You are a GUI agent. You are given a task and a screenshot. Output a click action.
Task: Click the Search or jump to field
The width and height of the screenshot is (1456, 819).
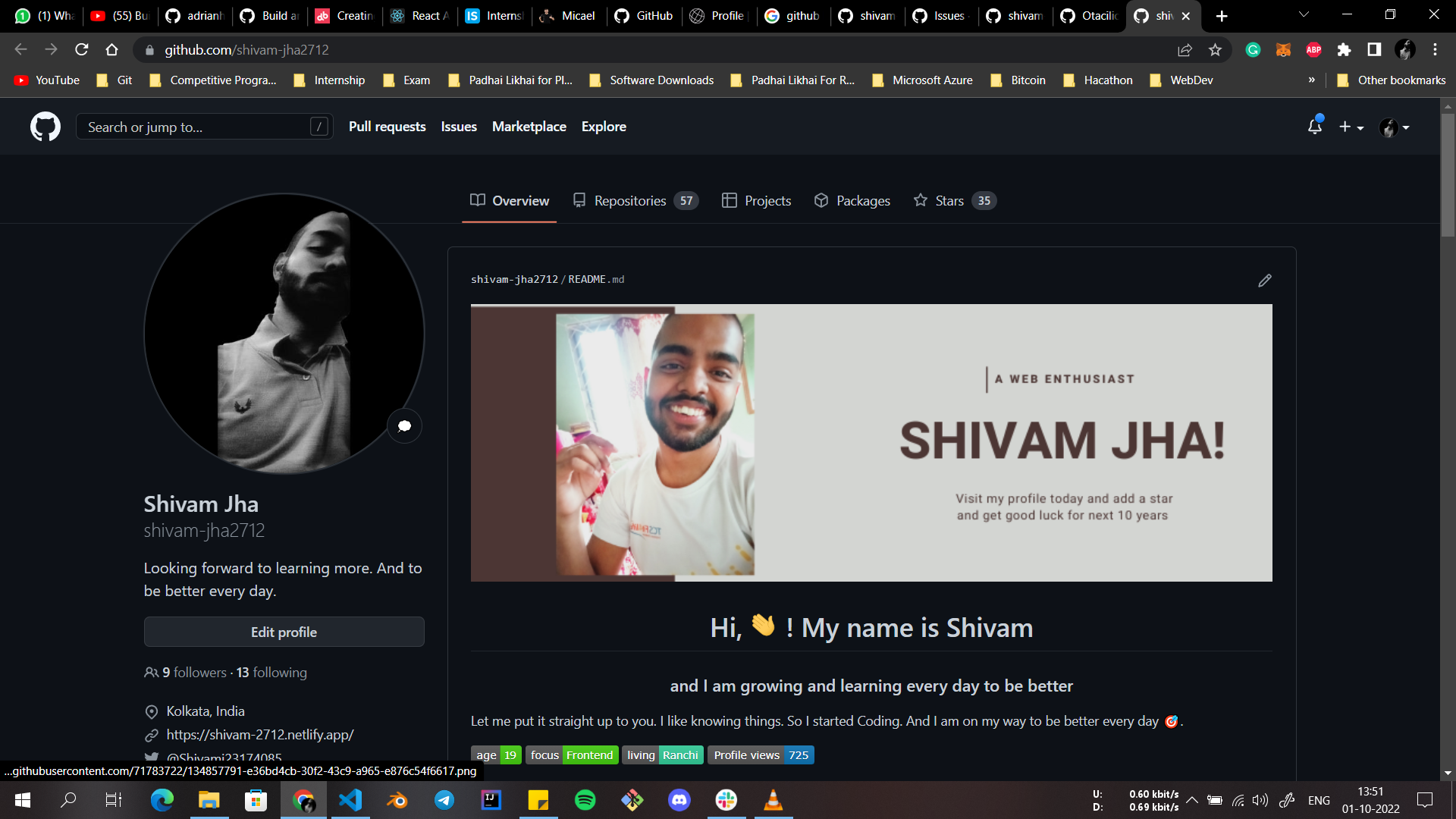coord(203,127)
